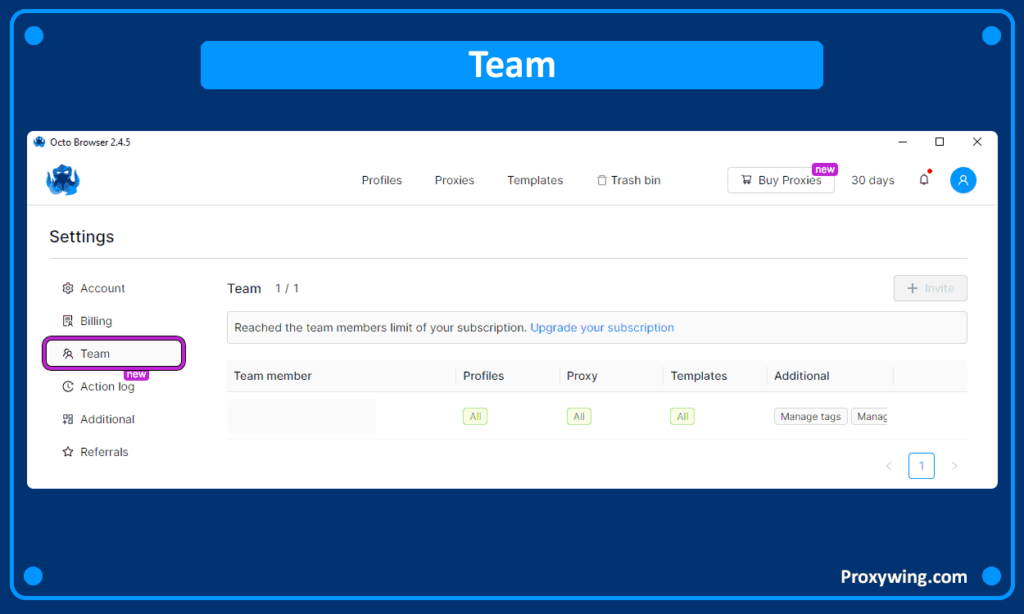Go to the Referrals section
Image resolution: width=1024 pixels, height=614 pixels.
pyautogui.click(x=104, y=452)
